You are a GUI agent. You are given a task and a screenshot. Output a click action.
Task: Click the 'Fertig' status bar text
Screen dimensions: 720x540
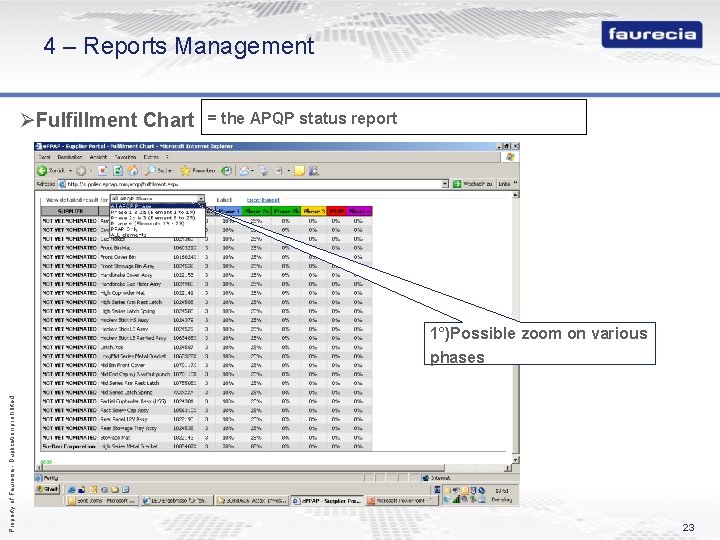[x=51, y=478]
